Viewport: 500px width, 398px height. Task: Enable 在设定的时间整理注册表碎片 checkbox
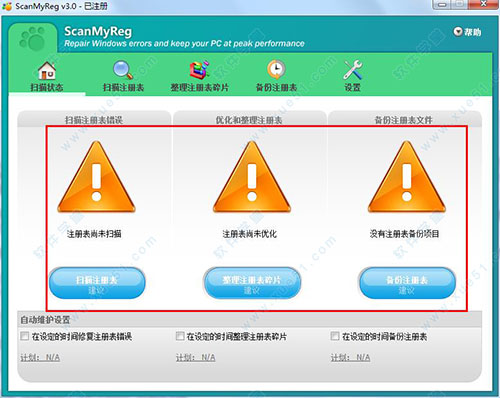(x=180, y=336)
